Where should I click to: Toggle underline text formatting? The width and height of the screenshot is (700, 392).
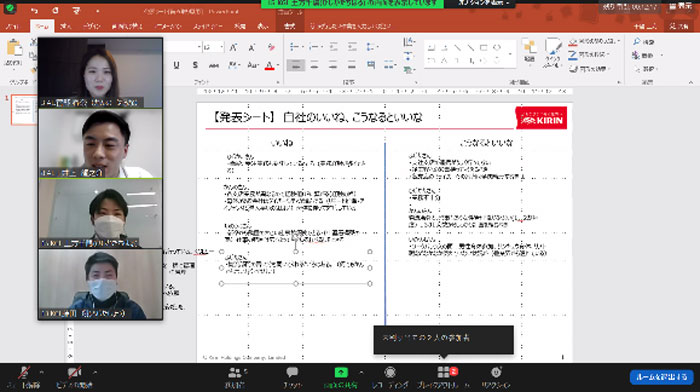tap(176, 65)
